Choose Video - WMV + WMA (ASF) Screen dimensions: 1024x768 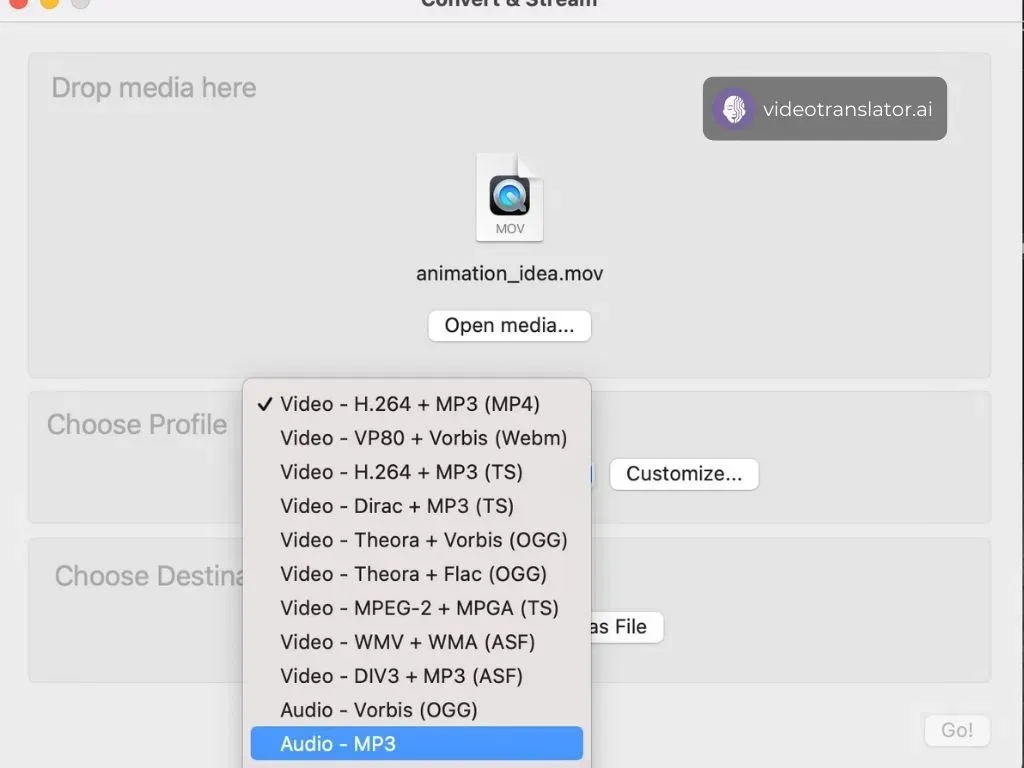click(x=417, y=641)
